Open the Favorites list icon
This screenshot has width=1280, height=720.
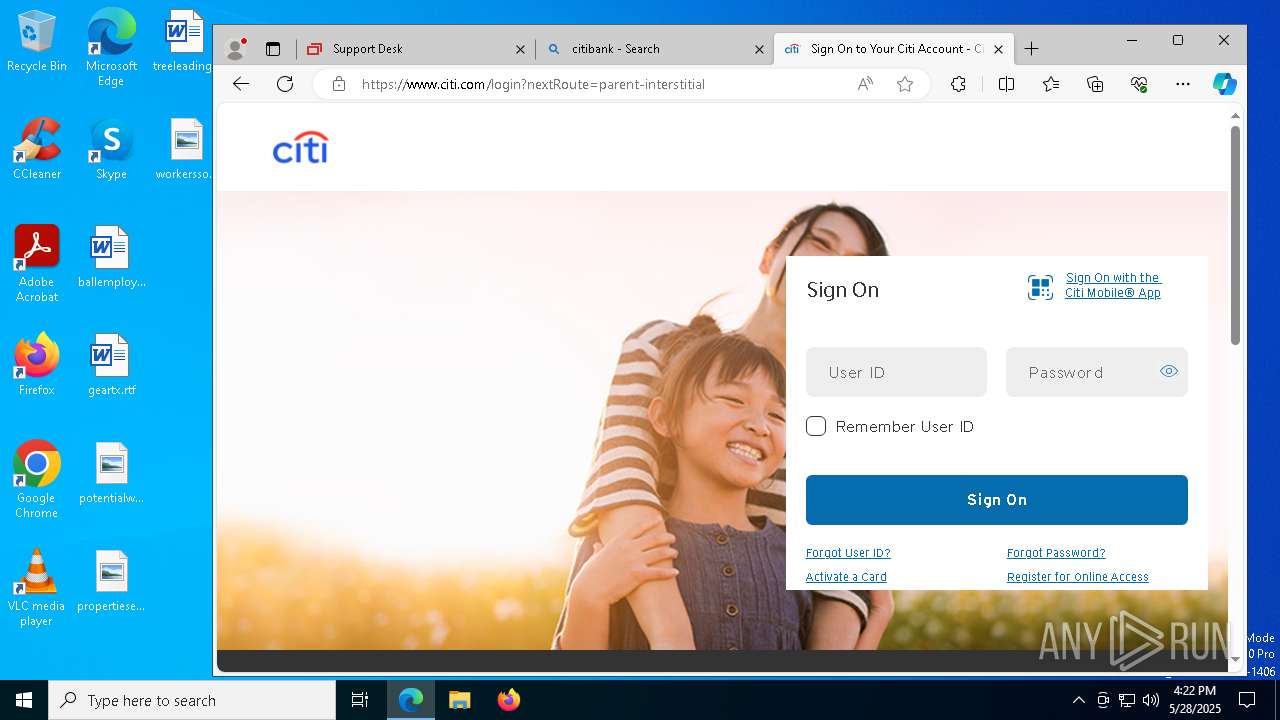(1051, 84)
